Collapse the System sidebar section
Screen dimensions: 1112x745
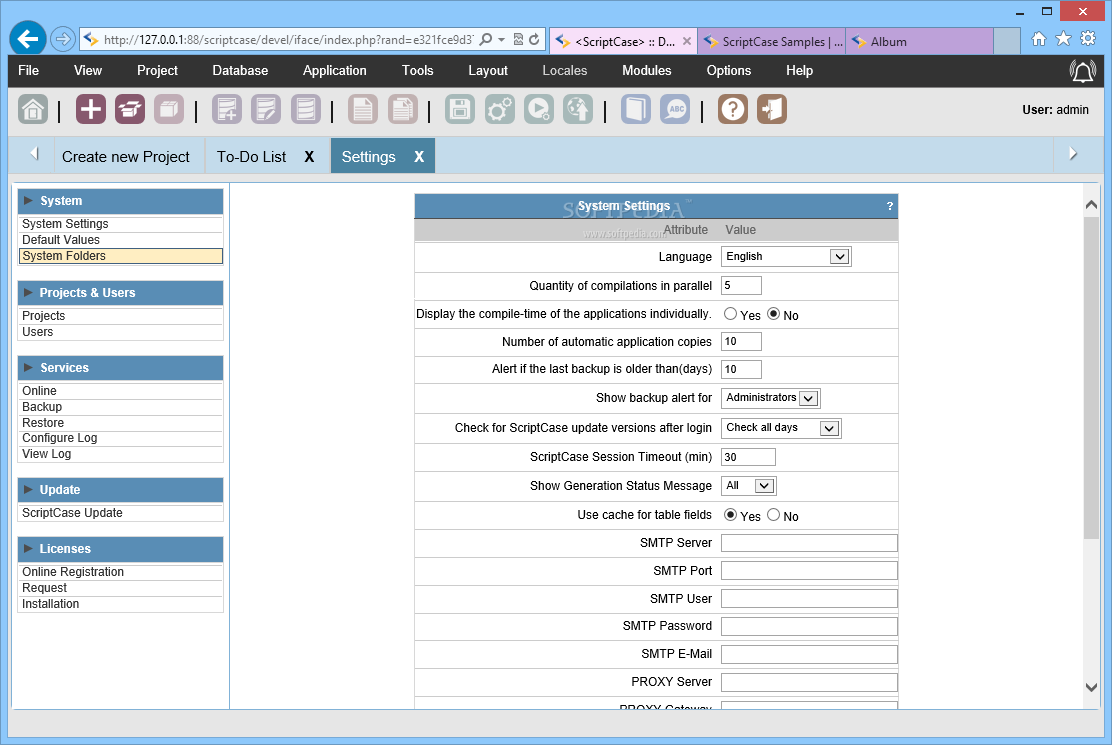121,201
